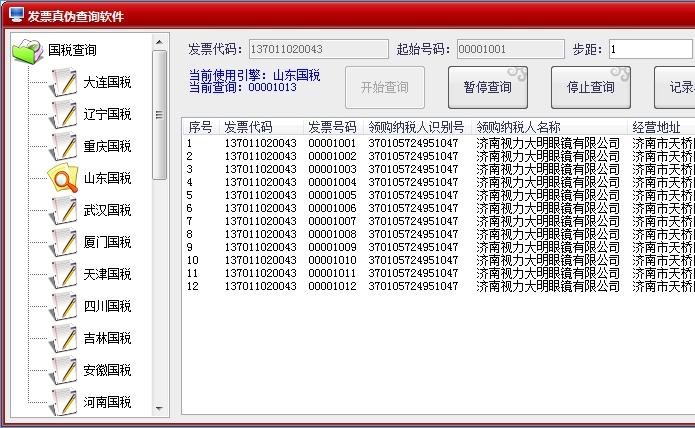Click taxpayer ID in row 12

[413, 286]
